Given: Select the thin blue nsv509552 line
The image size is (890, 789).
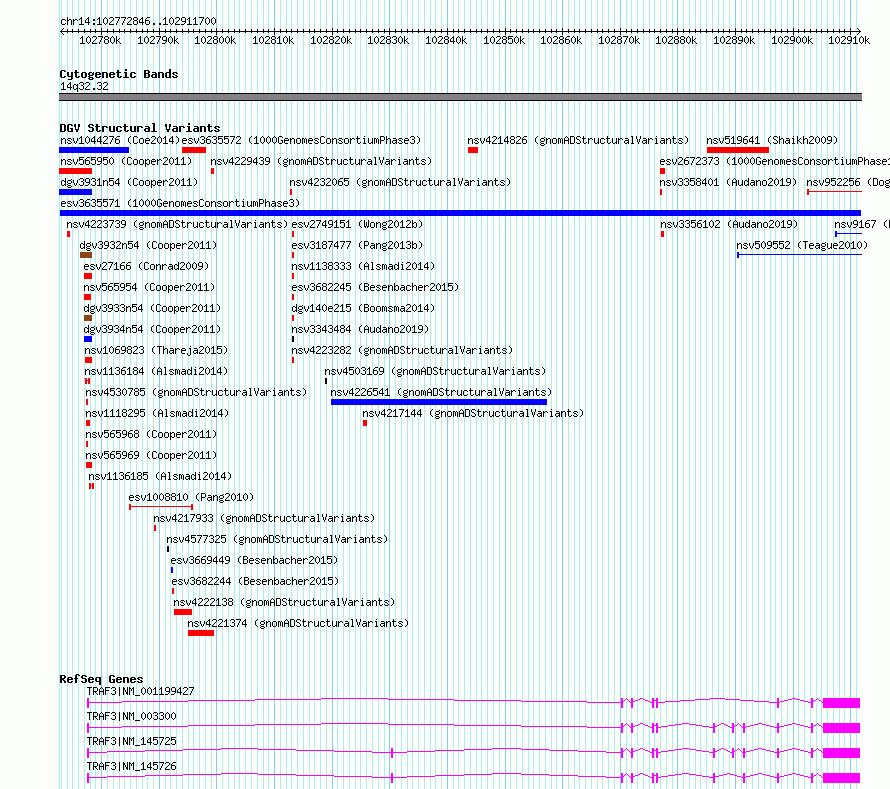Looking at the screenshot, I should click(799, 255).
